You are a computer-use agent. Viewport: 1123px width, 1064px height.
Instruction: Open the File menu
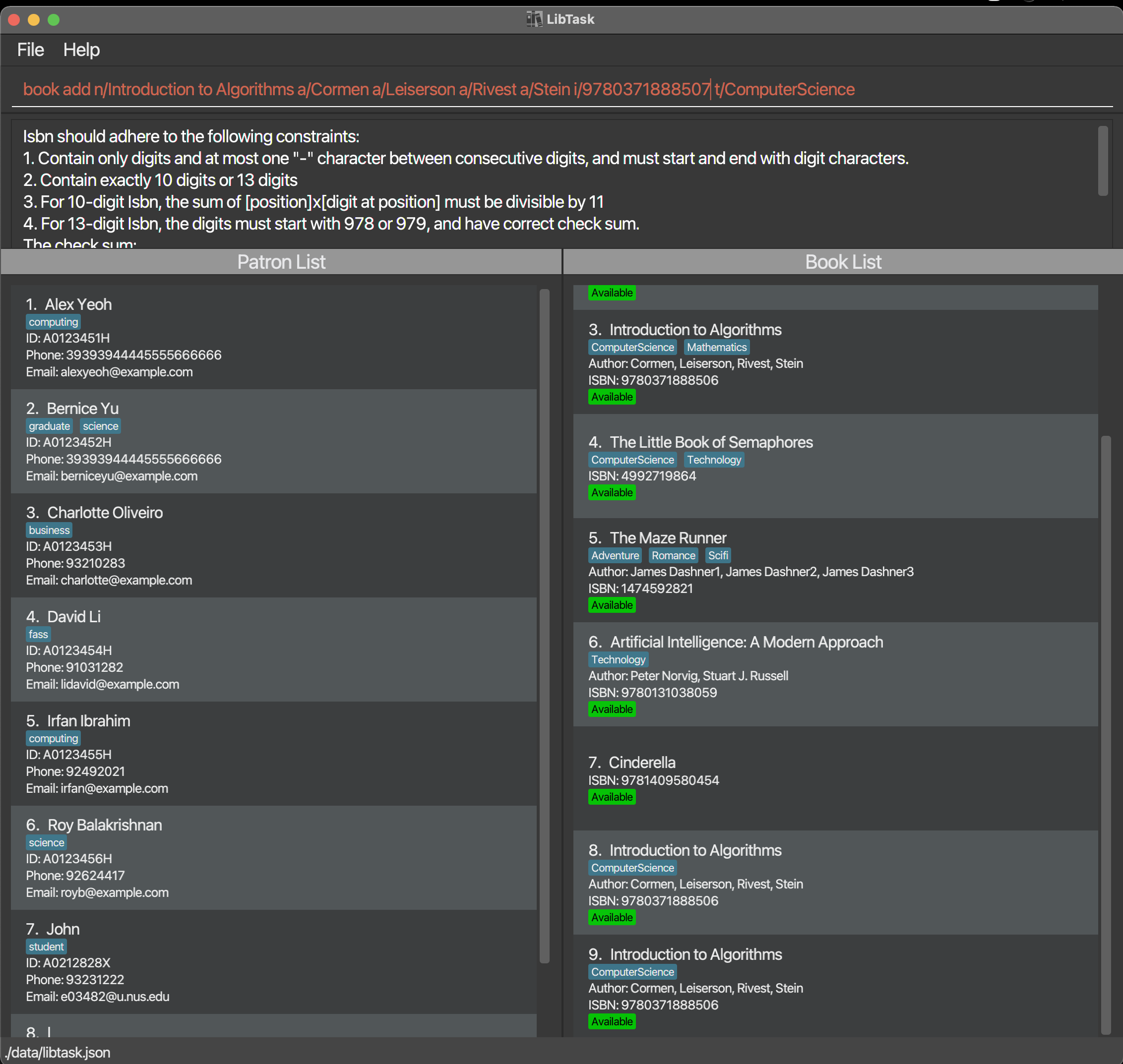point(30,50)
